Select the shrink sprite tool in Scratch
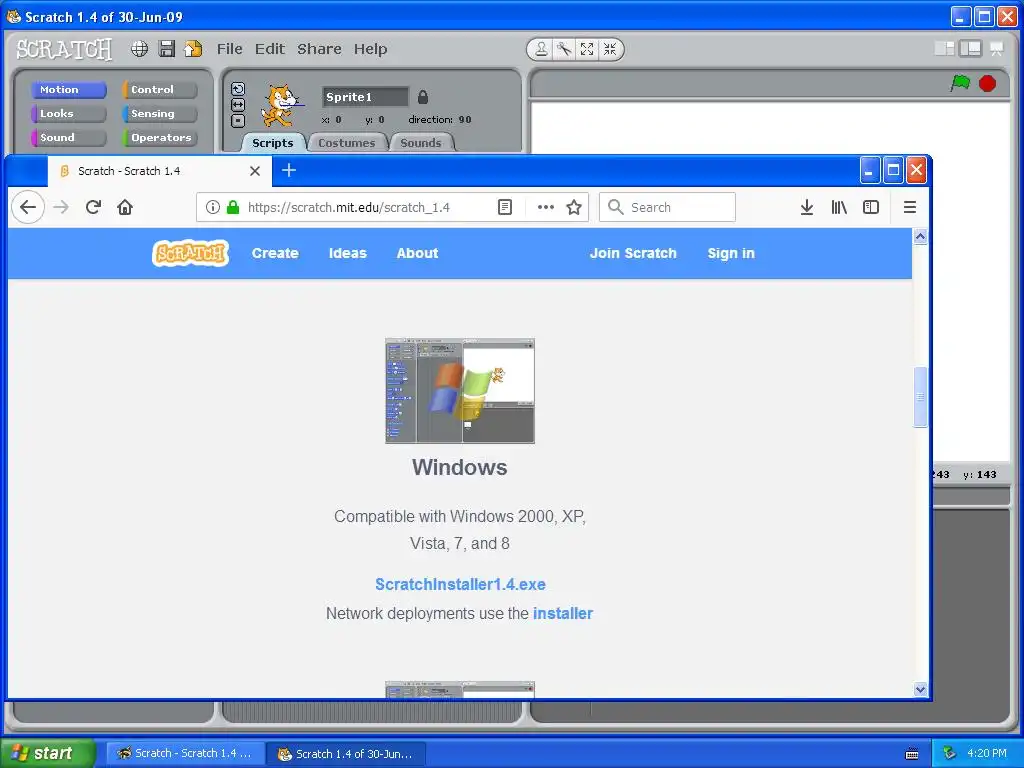The width and height of the screenshot is (1024, 768). click(610, 49)
